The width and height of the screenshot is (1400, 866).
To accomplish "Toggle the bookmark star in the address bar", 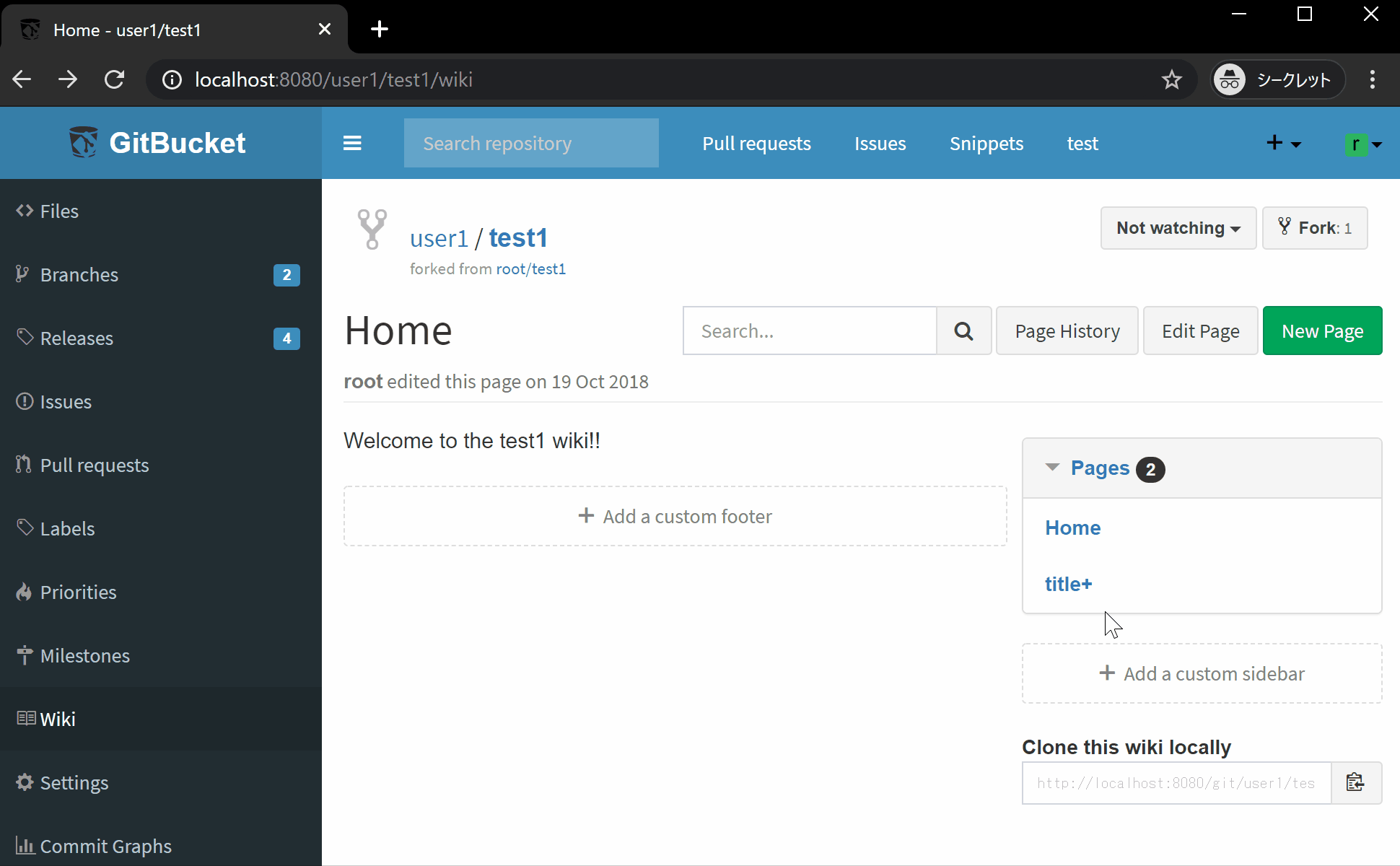I will coord(1172,79).
